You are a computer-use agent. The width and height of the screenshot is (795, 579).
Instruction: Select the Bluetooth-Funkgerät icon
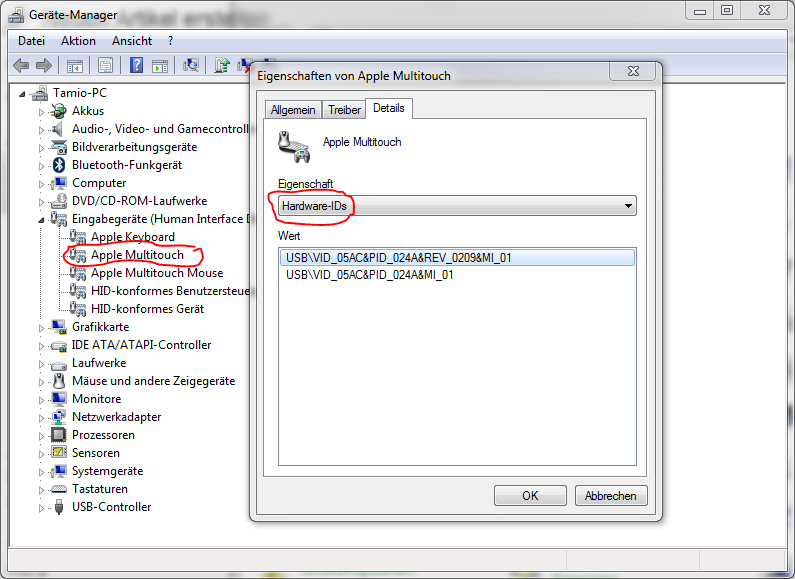59,165
